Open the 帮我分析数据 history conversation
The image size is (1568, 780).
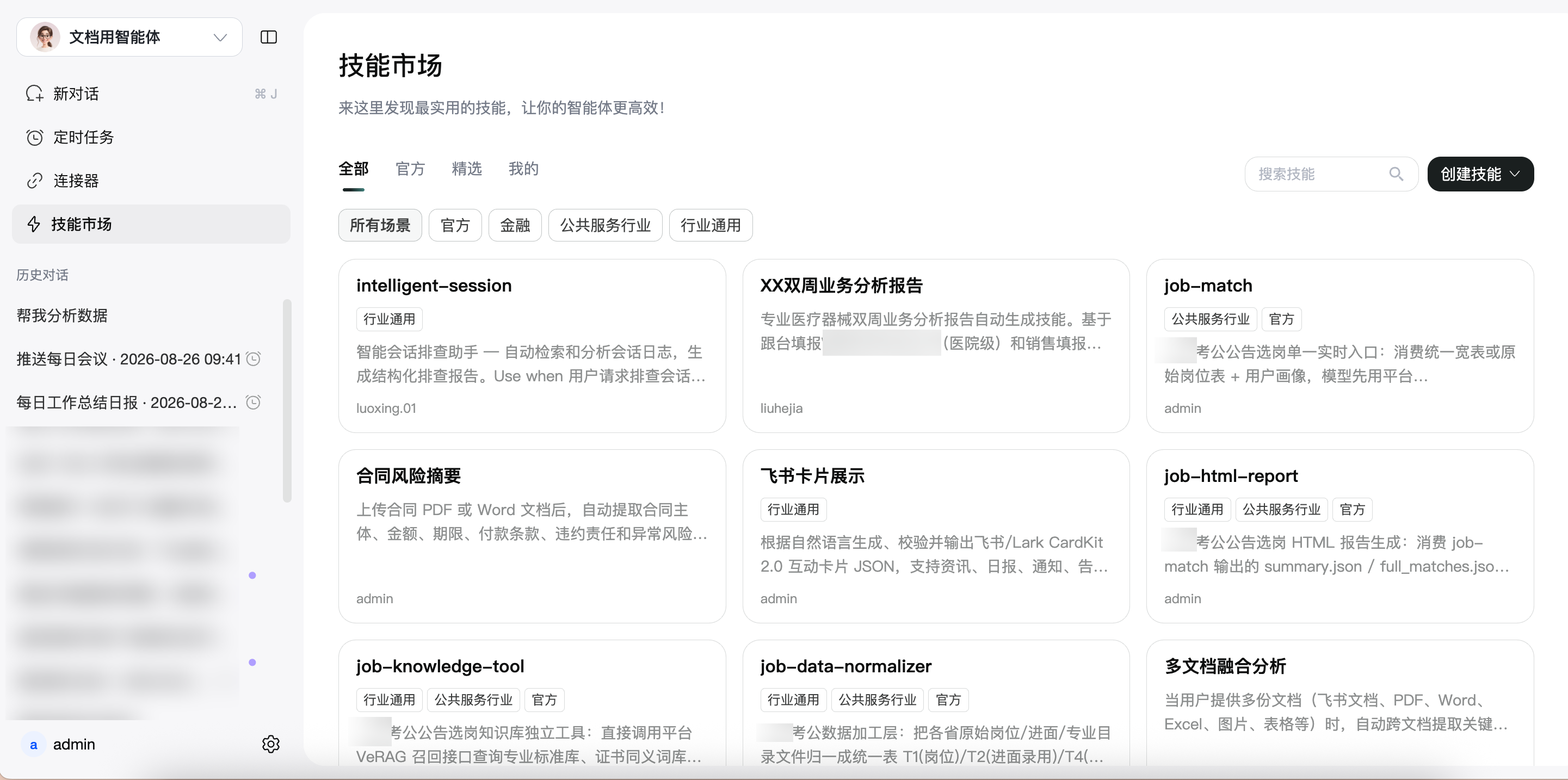(62, 315)
